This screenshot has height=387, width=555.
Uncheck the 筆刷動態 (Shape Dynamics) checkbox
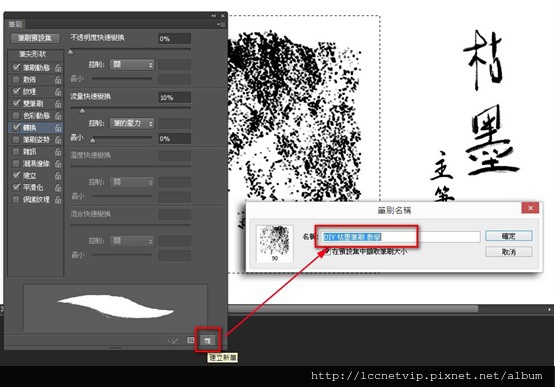[x=16, y=67]
